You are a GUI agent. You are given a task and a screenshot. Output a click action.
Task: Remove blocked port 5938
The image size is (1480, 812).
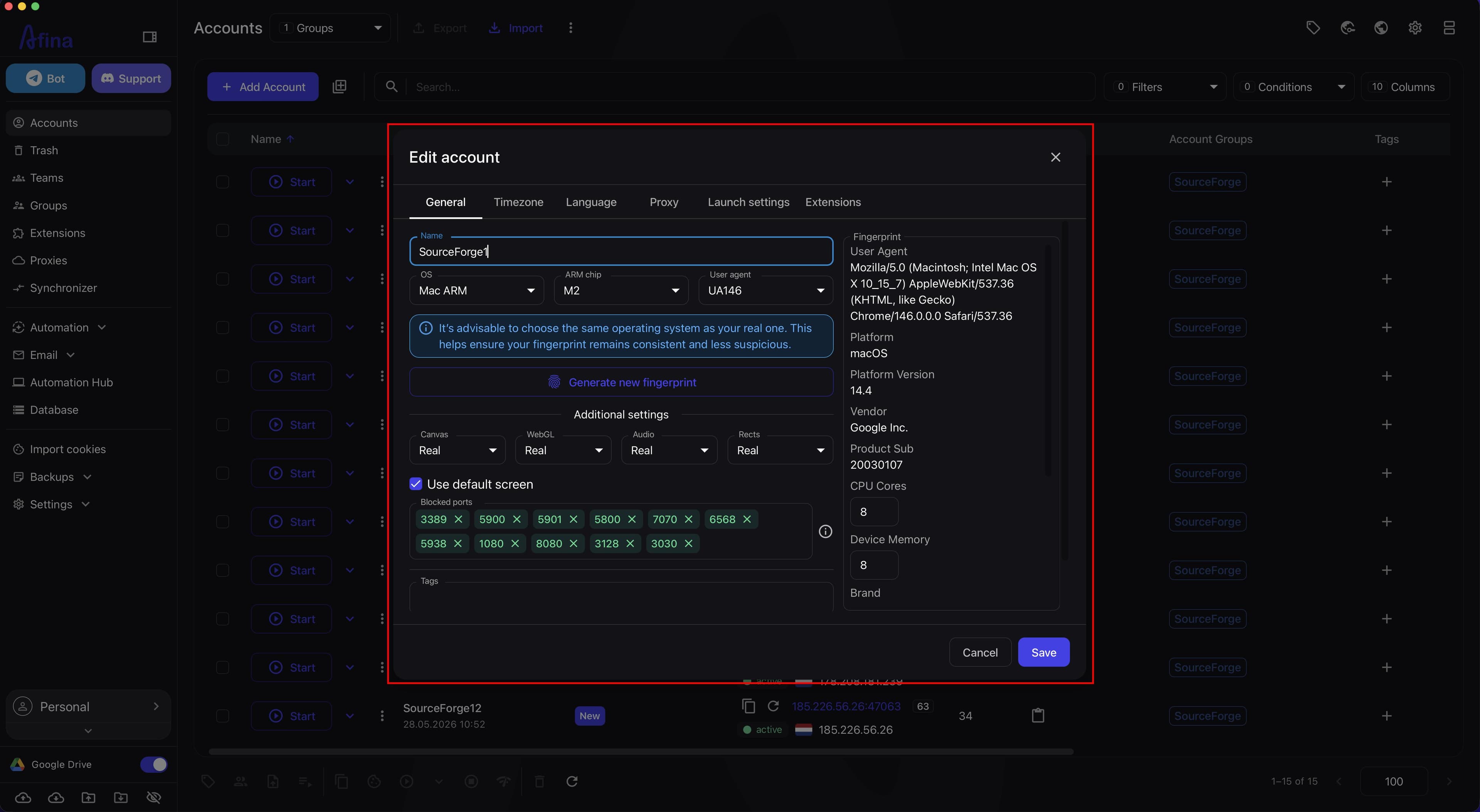click(x=458, y=543)
